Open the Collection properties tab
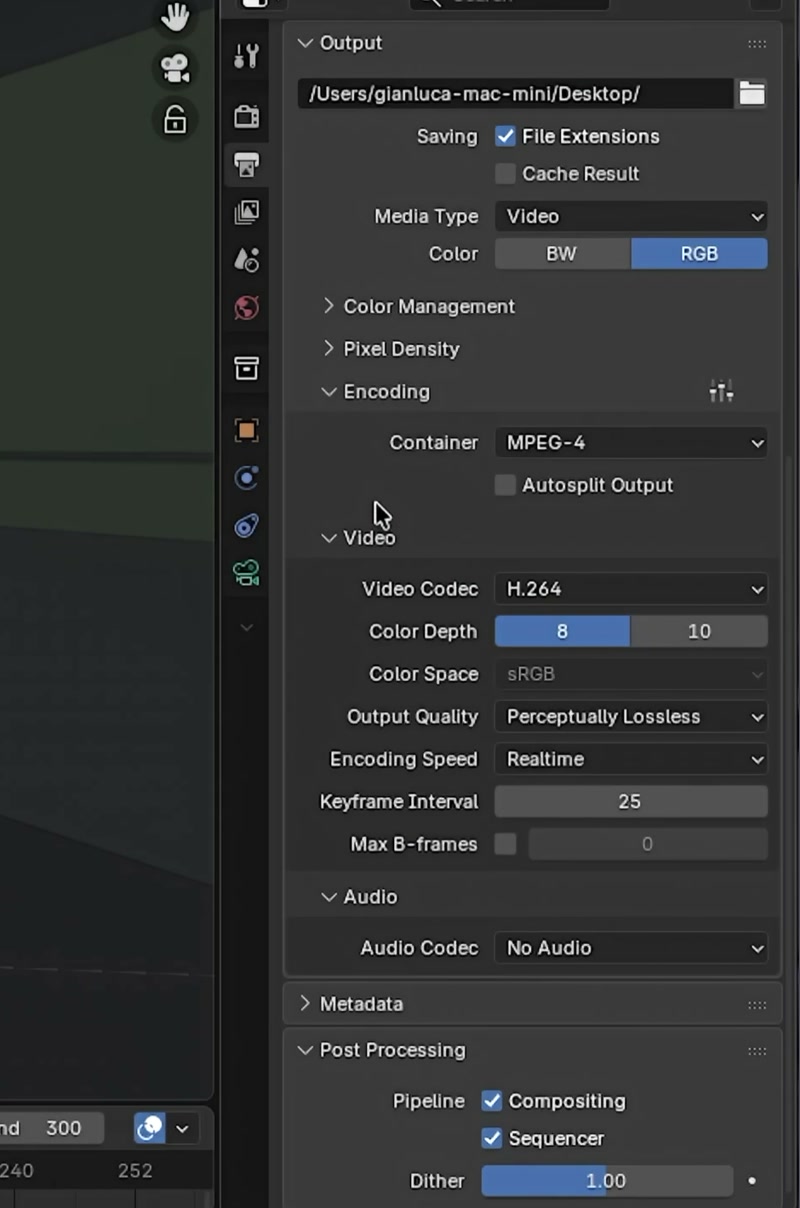 coord(246,368)
